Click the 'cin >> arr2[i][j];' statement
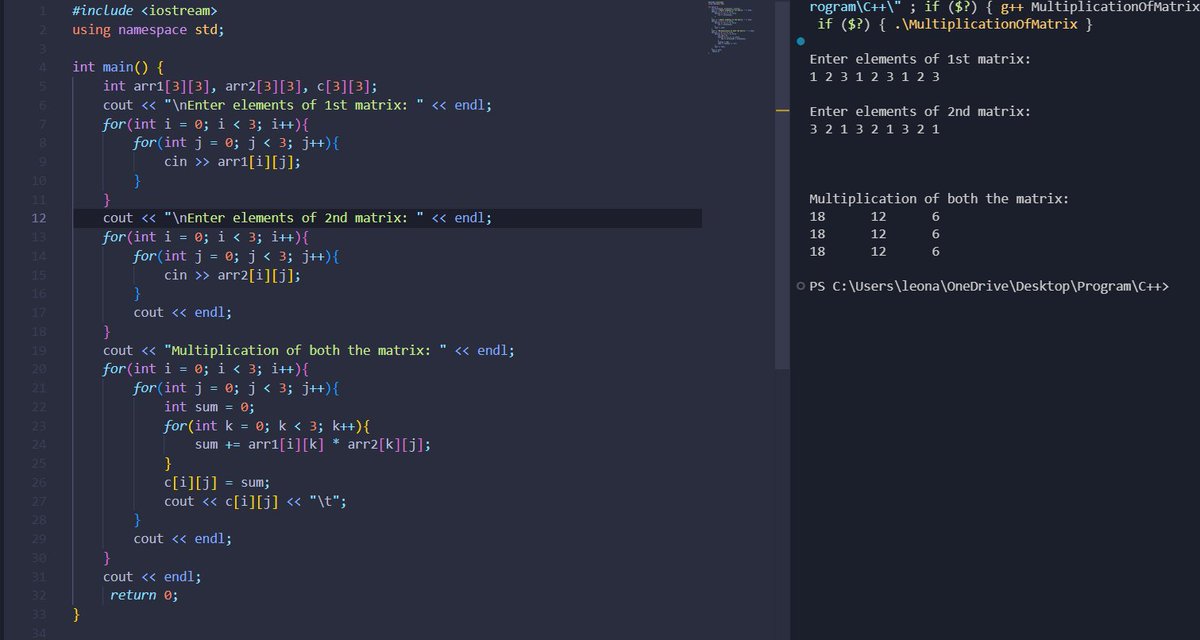 [232, 275]
